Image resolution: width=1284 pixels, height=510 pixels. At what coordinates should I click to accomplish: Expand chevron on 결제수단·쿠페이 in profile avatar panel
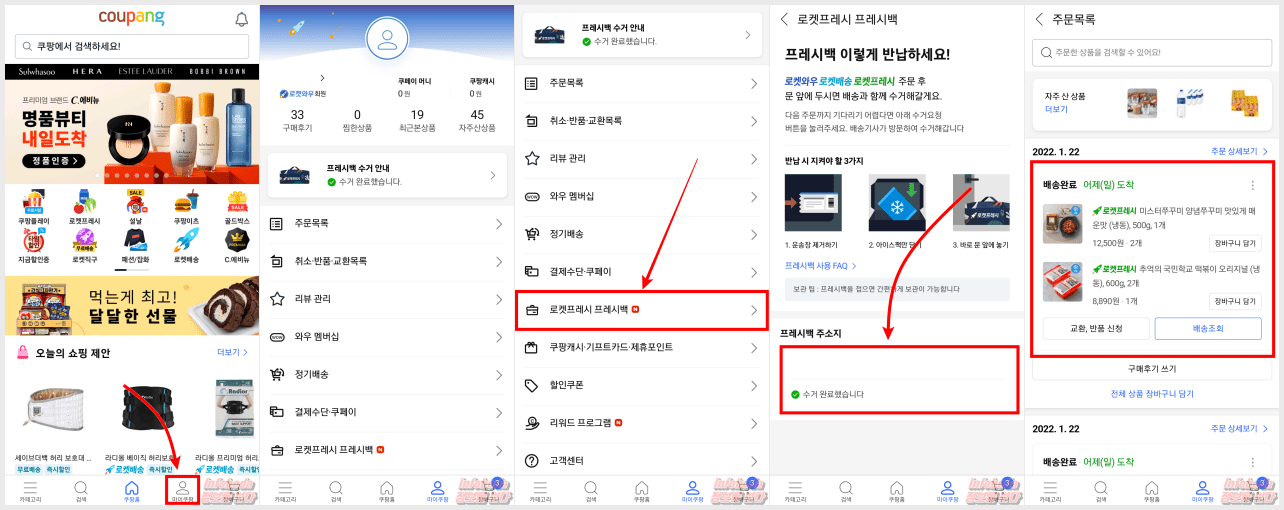coord(499,412)
